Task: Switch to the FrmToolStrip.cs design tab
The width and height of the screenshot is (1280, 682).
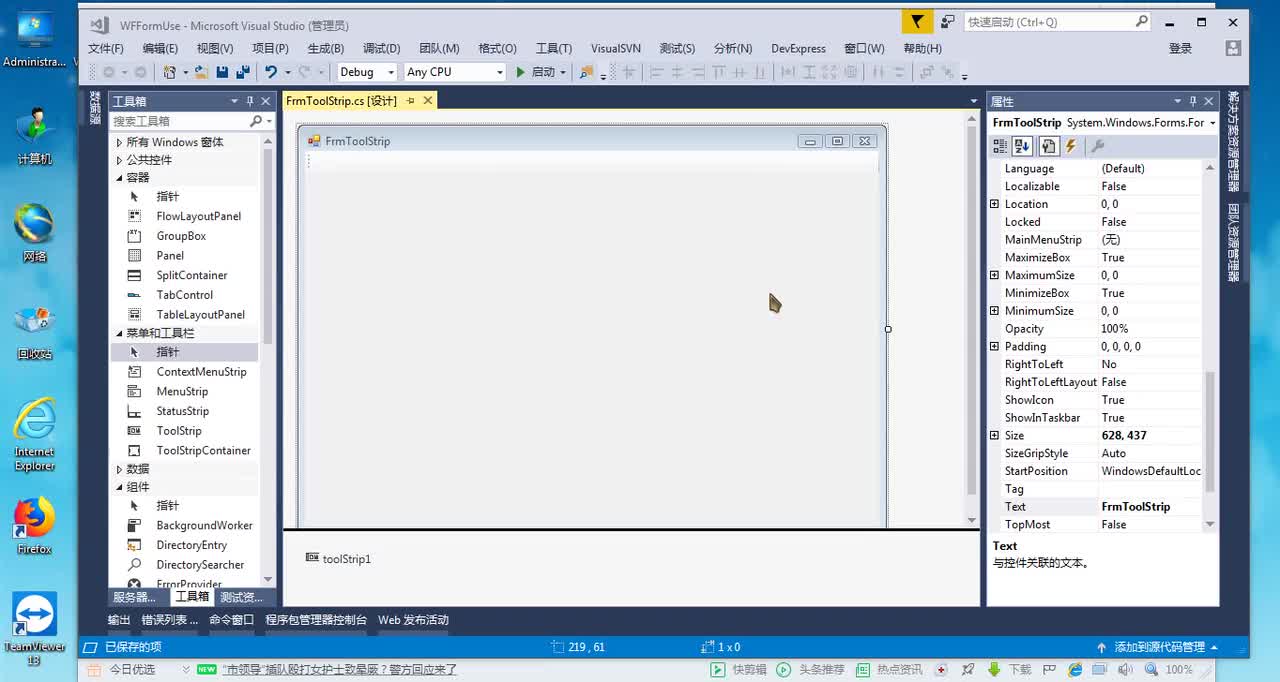Action: tap(342, 101)
